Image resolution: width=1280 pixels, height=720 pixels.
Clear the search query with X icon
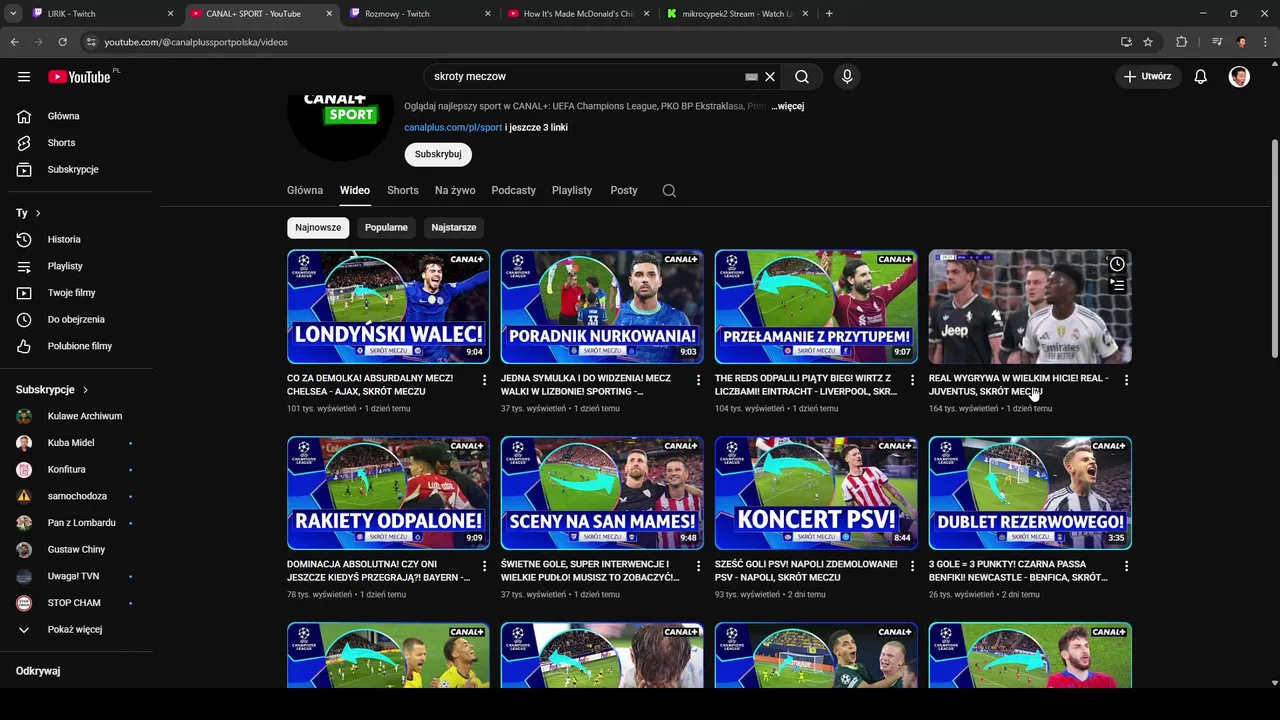[x=770, y=77]
